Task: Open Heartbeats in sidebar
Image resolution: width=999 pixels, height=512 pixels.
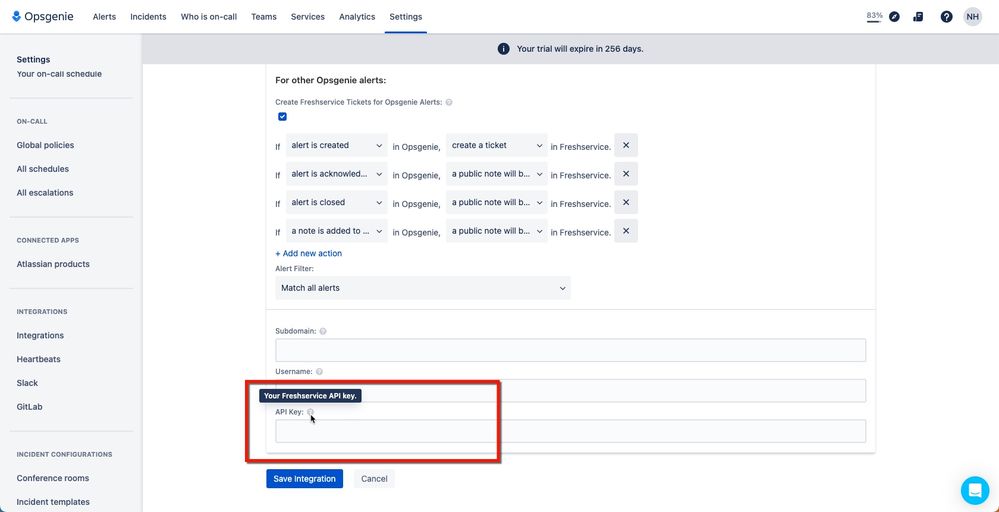Action: [x=39, y=359]
